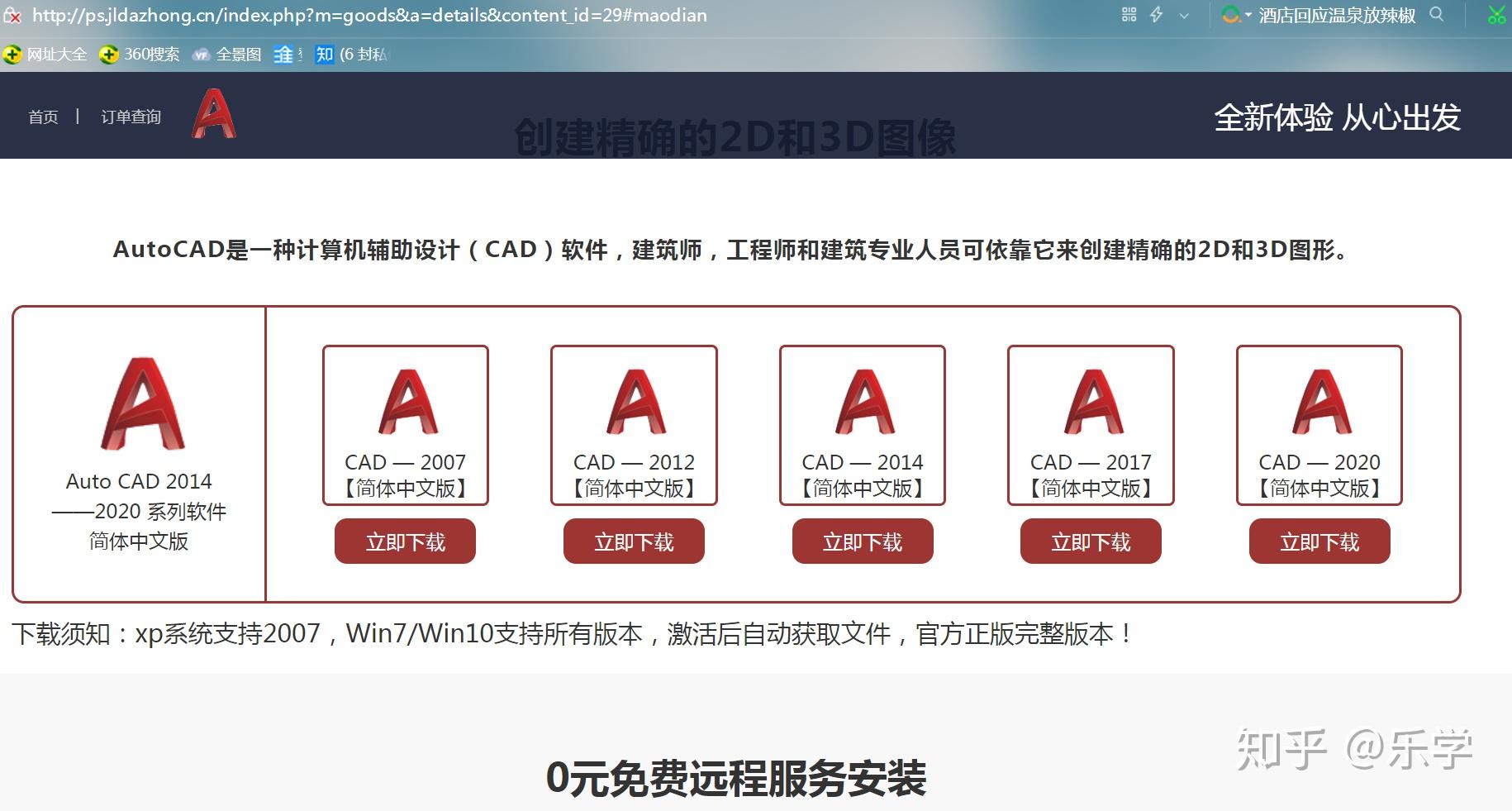Click 立即下载 under CAD 2014

pyautogui.click(x=863, y=541)
